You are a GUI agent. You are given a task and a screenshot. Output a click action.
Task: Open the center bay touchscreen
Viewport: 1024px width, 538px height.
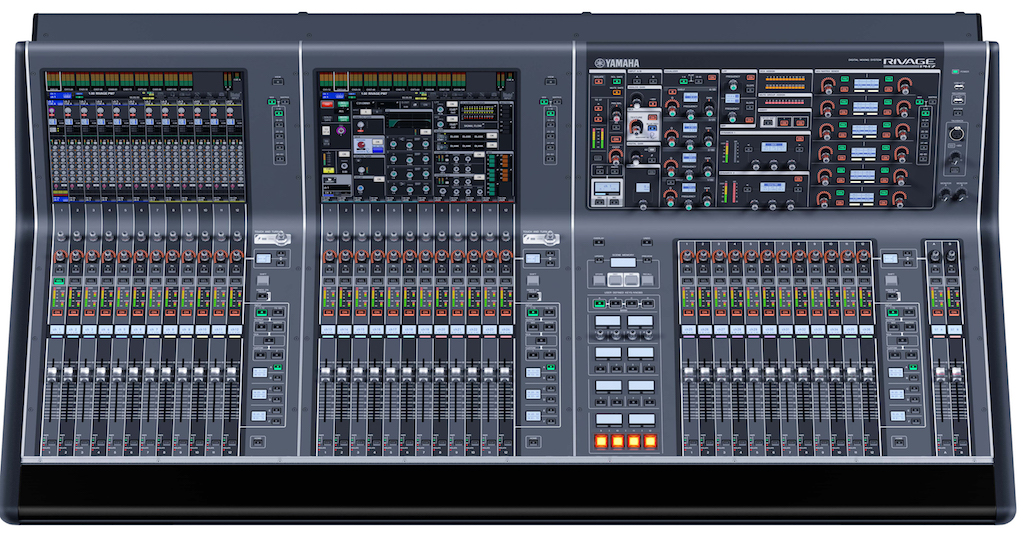pyautogui.click(x=417, y=136)
